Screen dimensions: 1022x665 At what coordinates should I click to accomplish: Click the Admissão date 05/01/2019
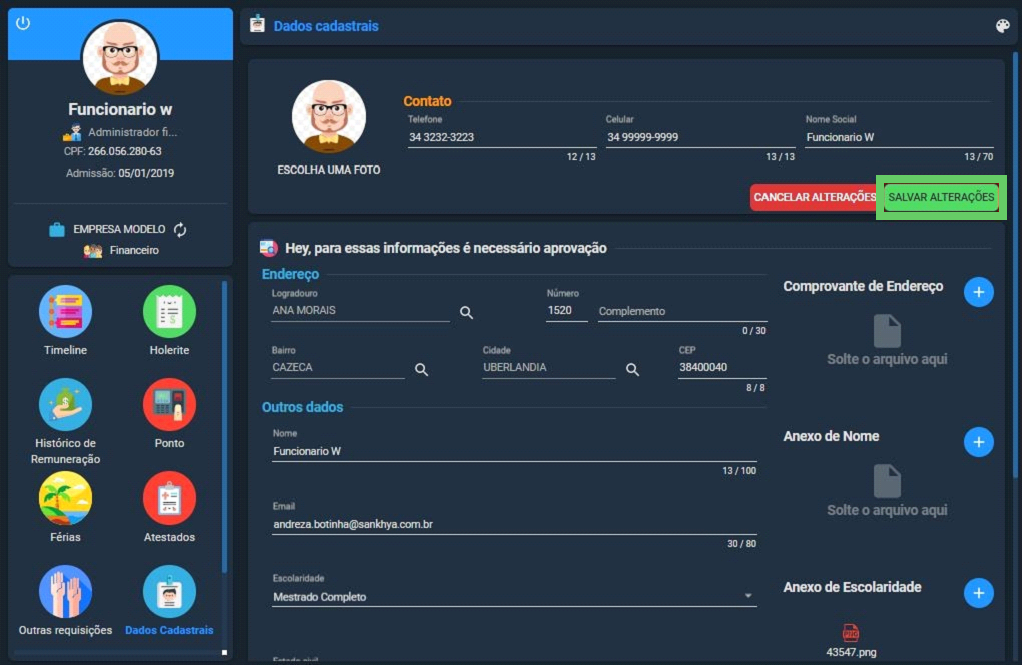point(146,173)
